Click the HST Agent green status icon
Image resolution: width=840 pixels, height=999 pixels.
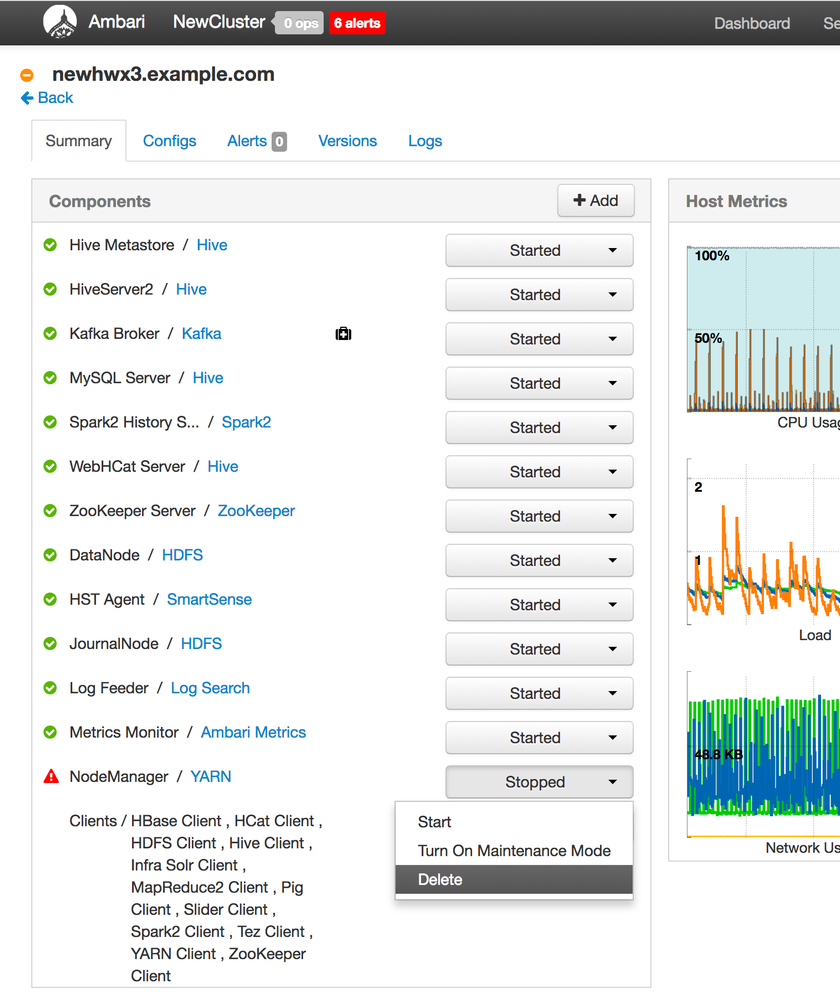(x=50, y=599)
